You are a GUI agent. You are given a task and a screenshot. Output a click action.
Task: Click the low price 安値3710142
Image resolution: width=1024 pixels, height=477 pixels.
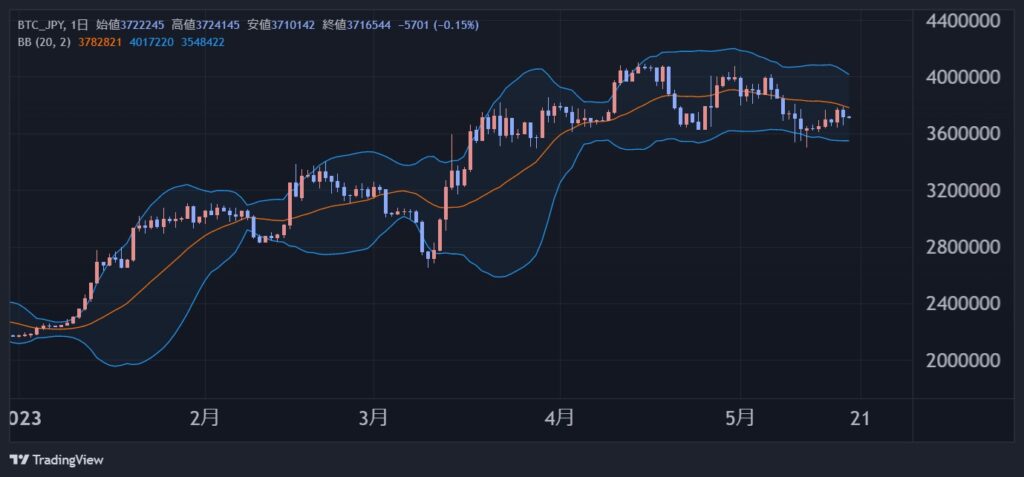click(281, 25)
